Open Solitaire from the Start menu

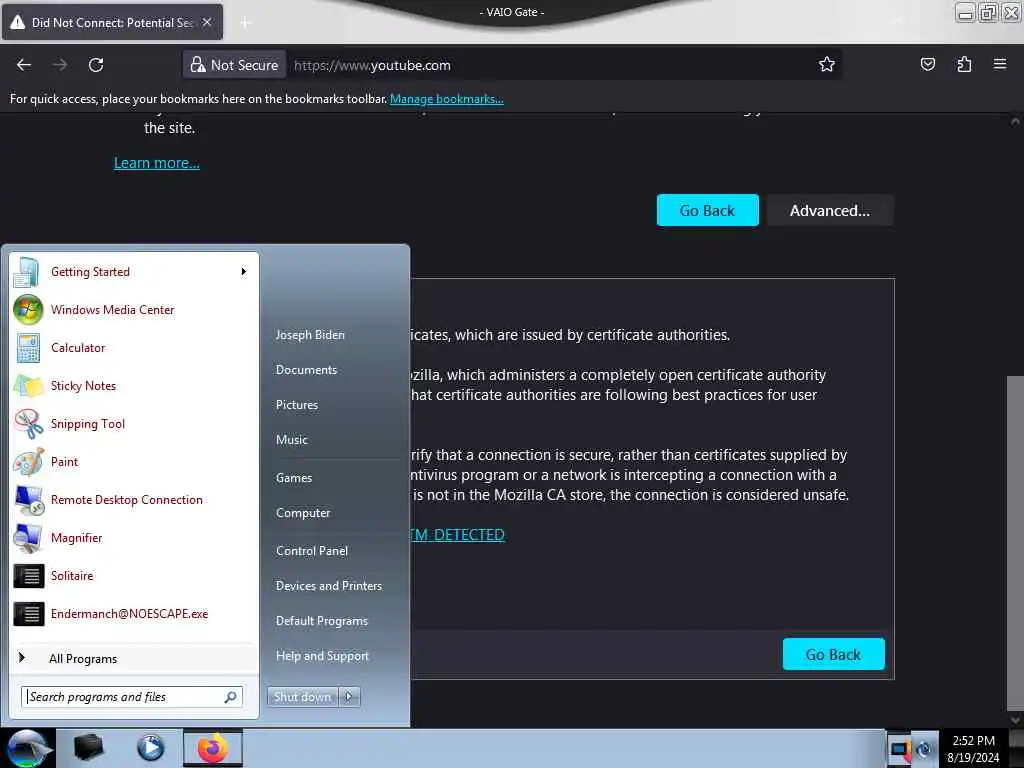[x=134, y=575]
